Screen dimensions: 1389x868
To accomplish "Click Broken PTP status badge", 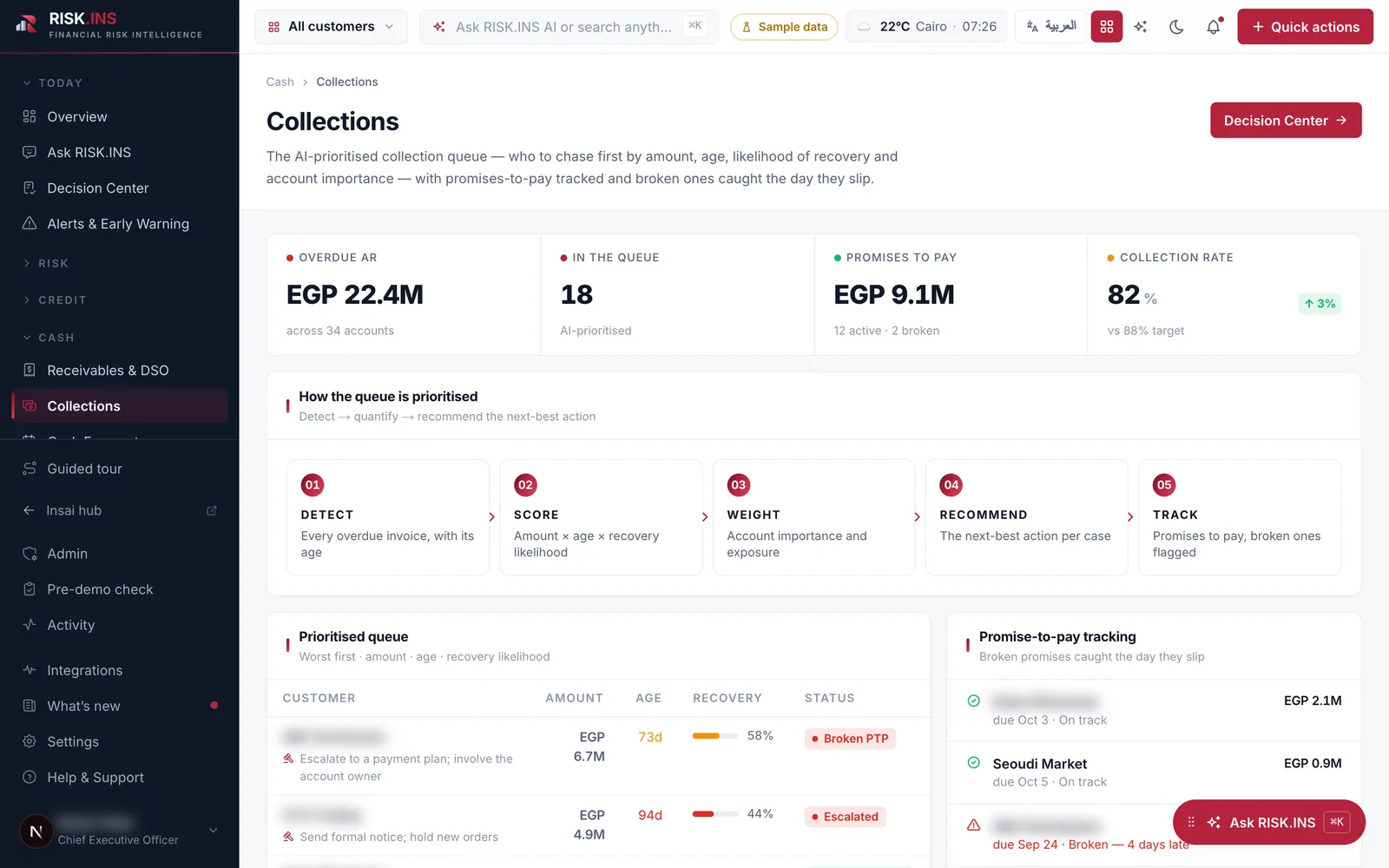I will pos(850,739).
